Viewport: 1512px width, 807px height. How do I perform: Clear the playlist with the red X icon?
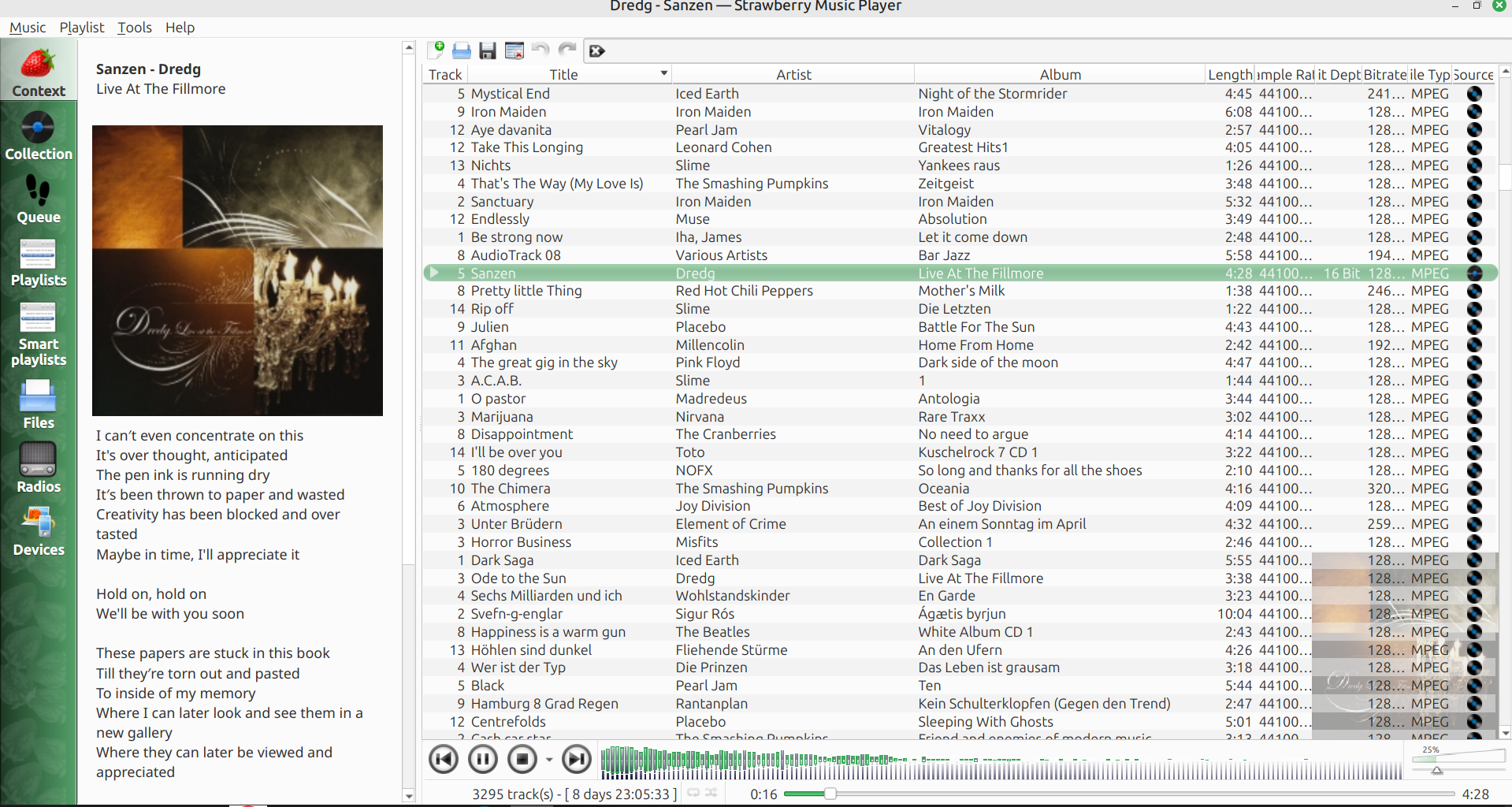(515, 50)
